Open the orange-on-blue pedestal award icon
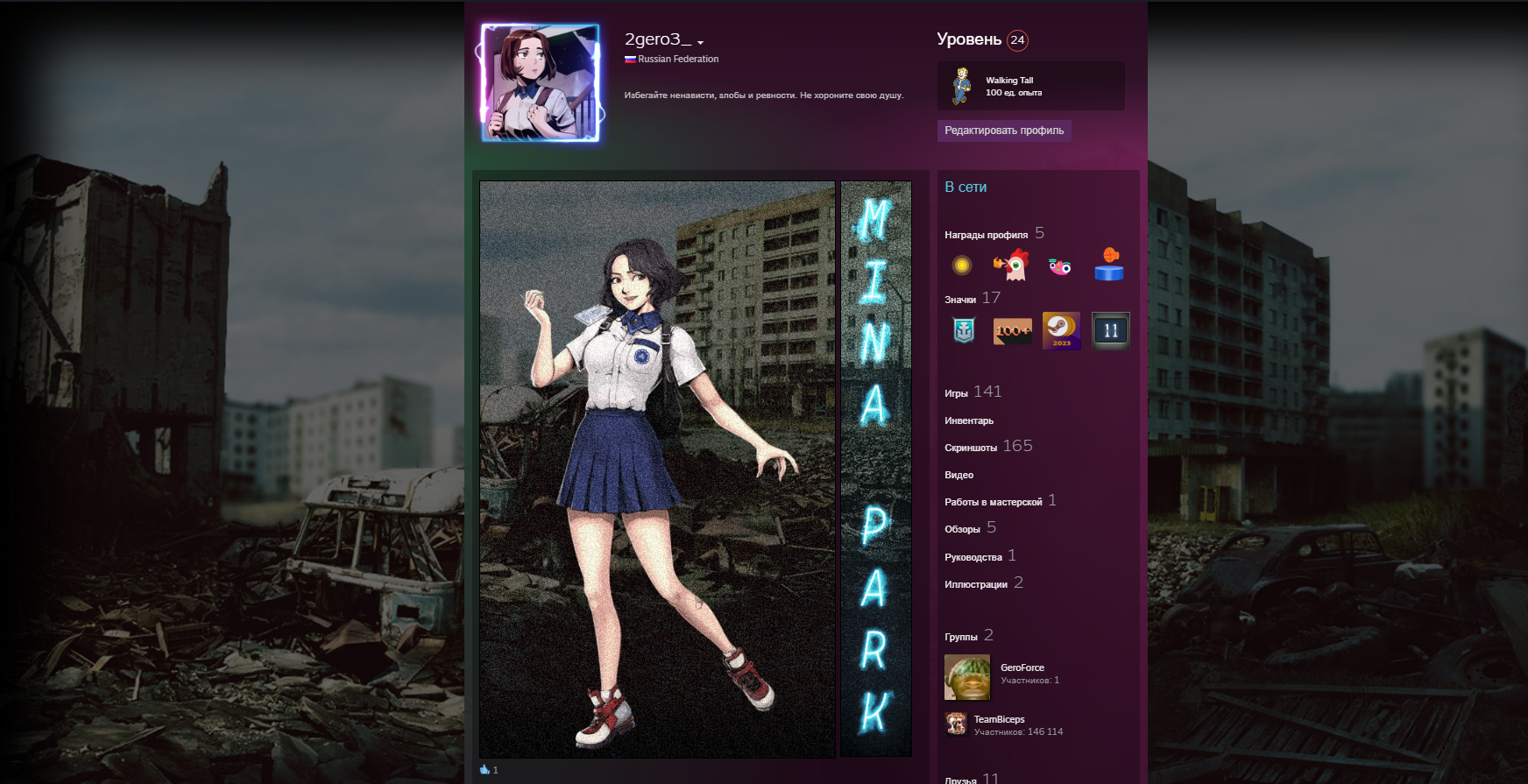This screenshot has width=1528, height=784. 1109,265
